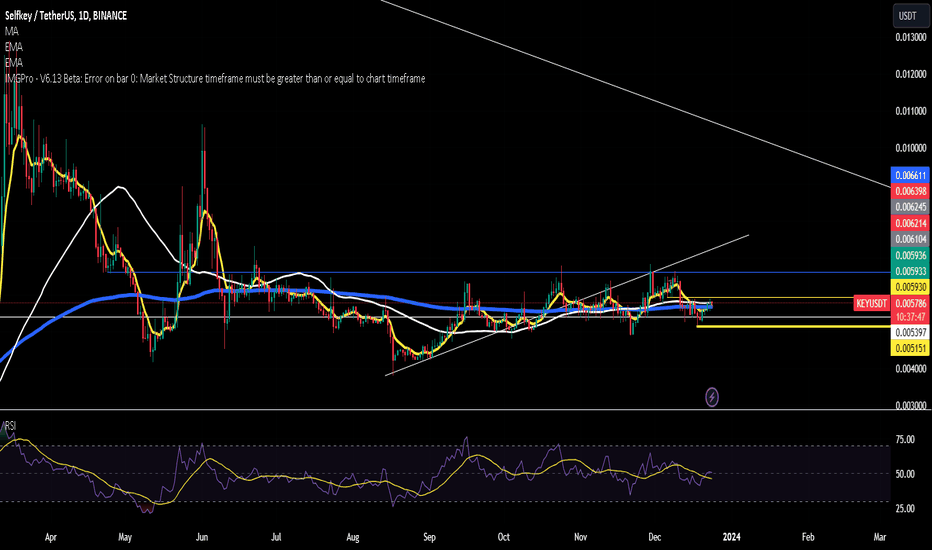Select the thin blue horizontal resistance line
The width and height of the screenshot is (932, 550).
499,272
